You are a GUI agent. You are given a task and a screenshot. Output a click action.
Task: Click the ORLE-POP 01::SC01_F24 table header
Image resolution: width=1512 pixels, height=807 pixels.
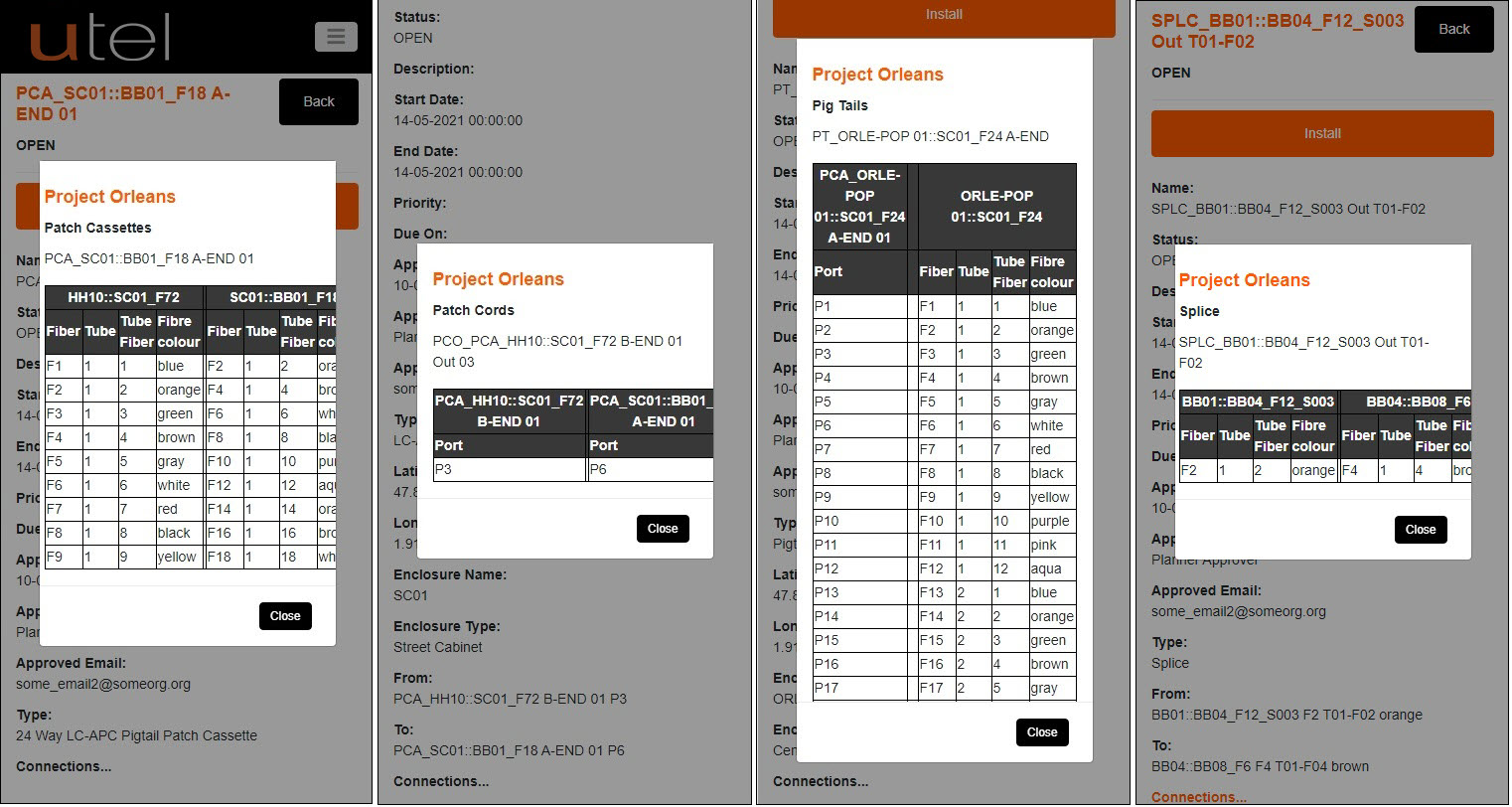[x=996, y=207]
